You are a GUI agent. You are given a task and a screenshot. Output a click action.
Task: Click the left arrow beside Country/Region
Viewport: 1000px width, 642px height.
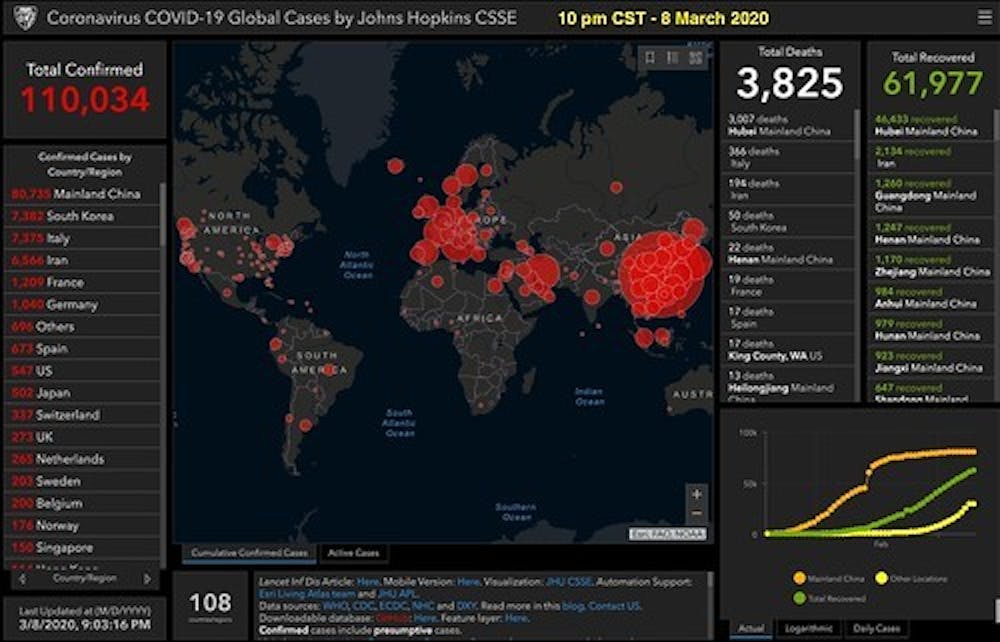click(21, 578)
